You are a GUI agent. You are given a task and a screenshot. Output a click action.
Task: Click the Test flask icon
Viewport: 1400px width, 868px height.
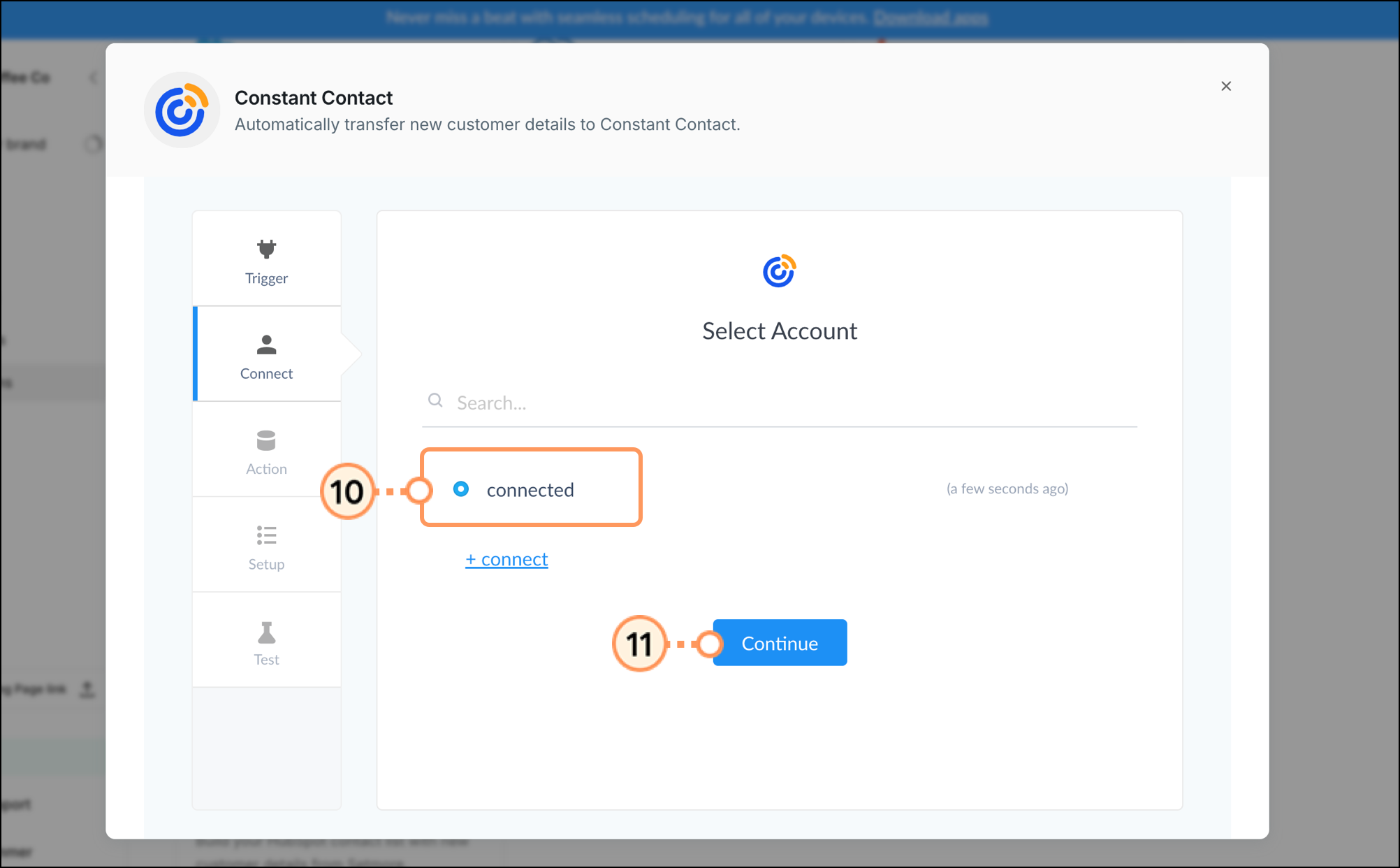click(x=266, y=632)
